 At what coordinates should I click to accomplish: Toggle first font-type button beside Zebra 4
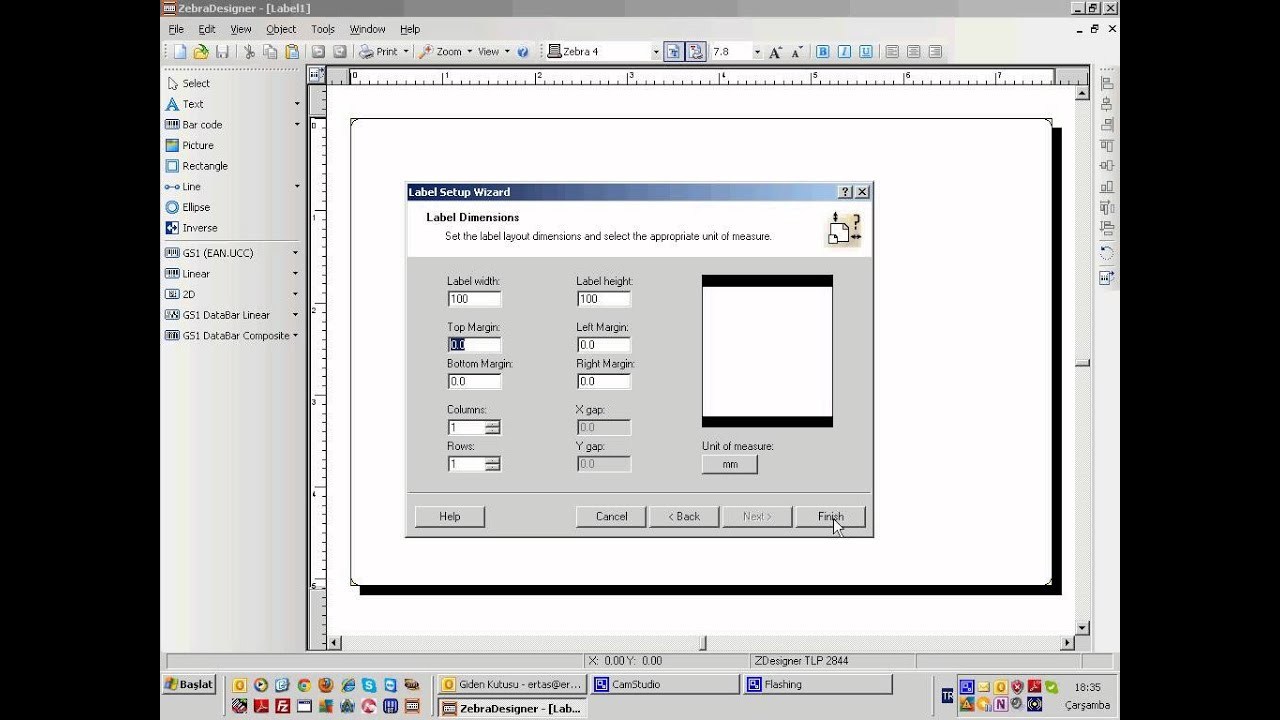[674, 52]
